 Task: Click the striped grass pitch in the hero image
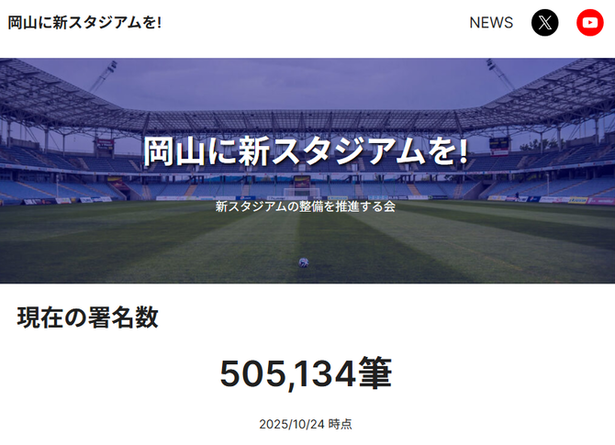[308, 241]
